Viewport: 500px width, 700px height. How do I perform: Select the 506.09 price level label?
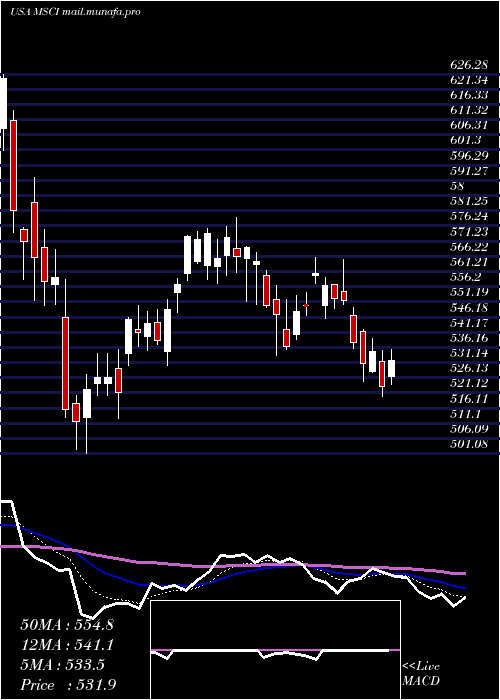tap(469, 429)
